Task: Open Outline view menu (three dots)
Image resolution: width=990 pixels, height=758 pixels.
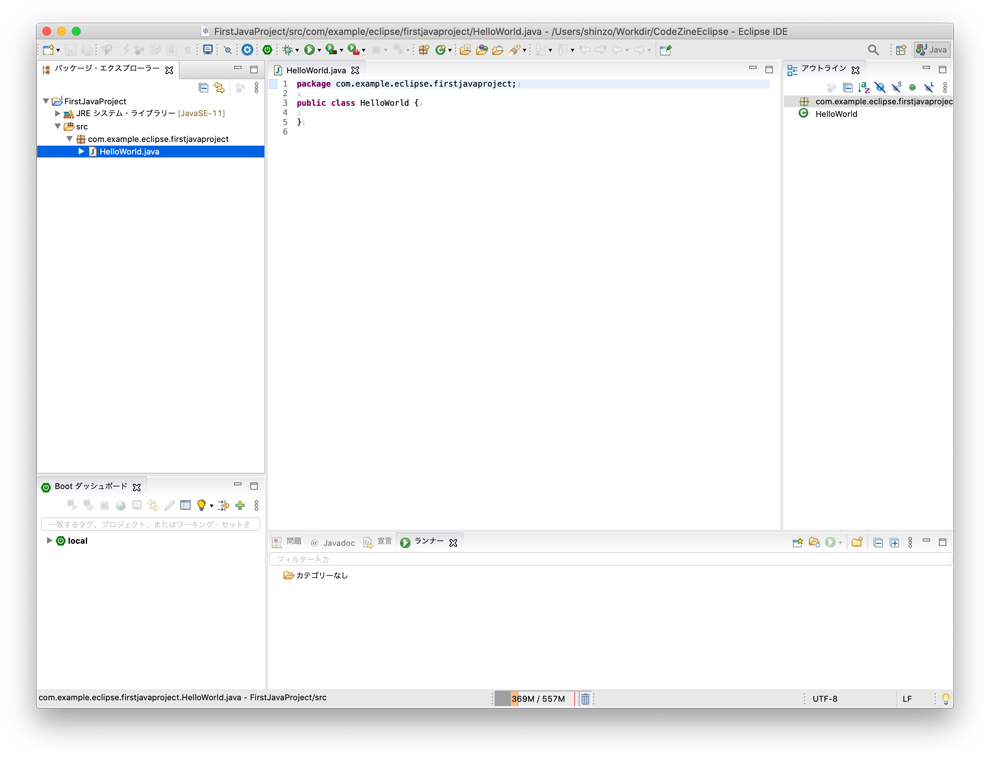Action: click(x=945, y=88)
